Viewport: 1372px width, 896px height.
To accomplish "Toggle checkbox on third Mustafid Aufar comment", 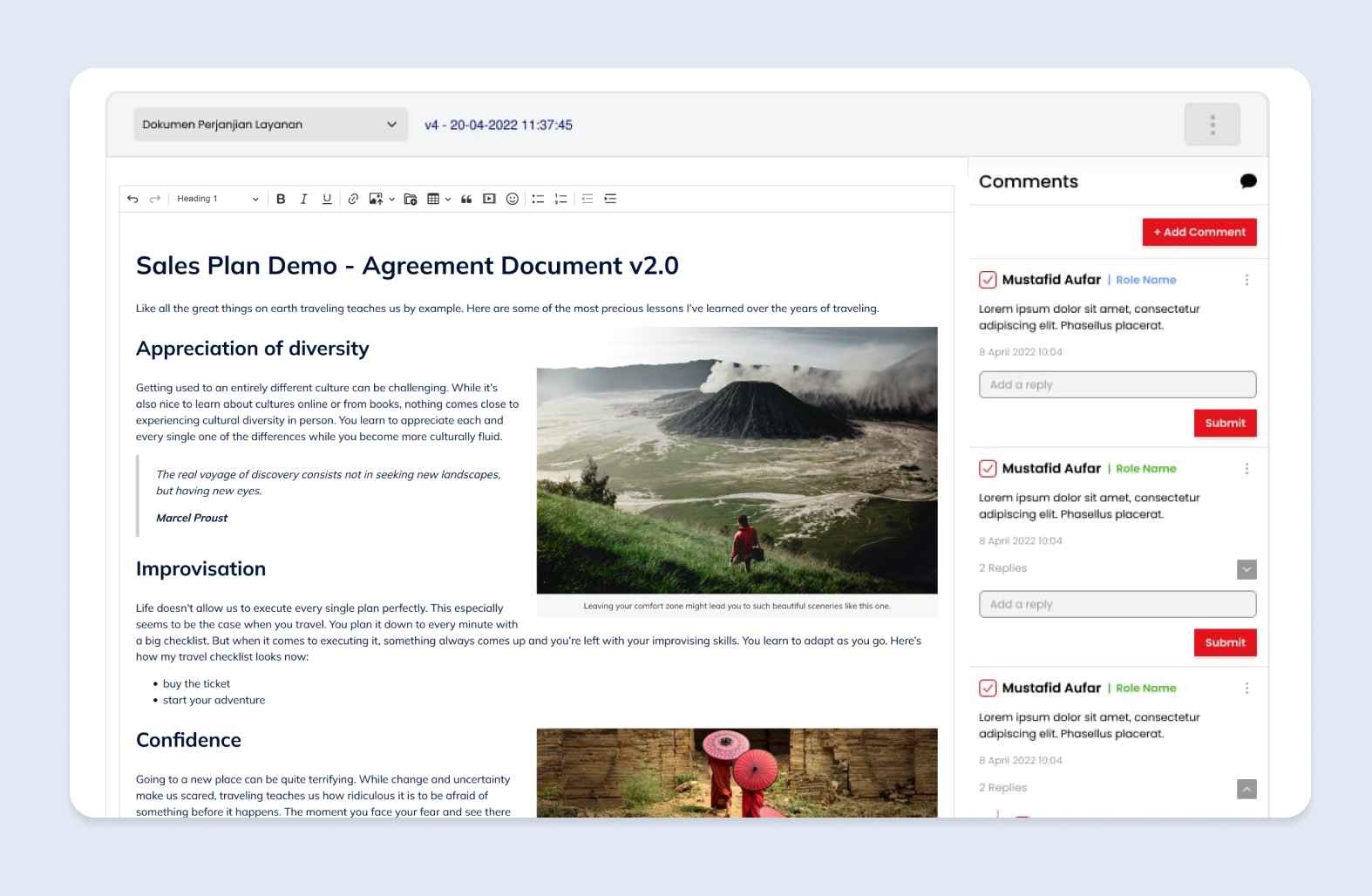I will point(988,689).
